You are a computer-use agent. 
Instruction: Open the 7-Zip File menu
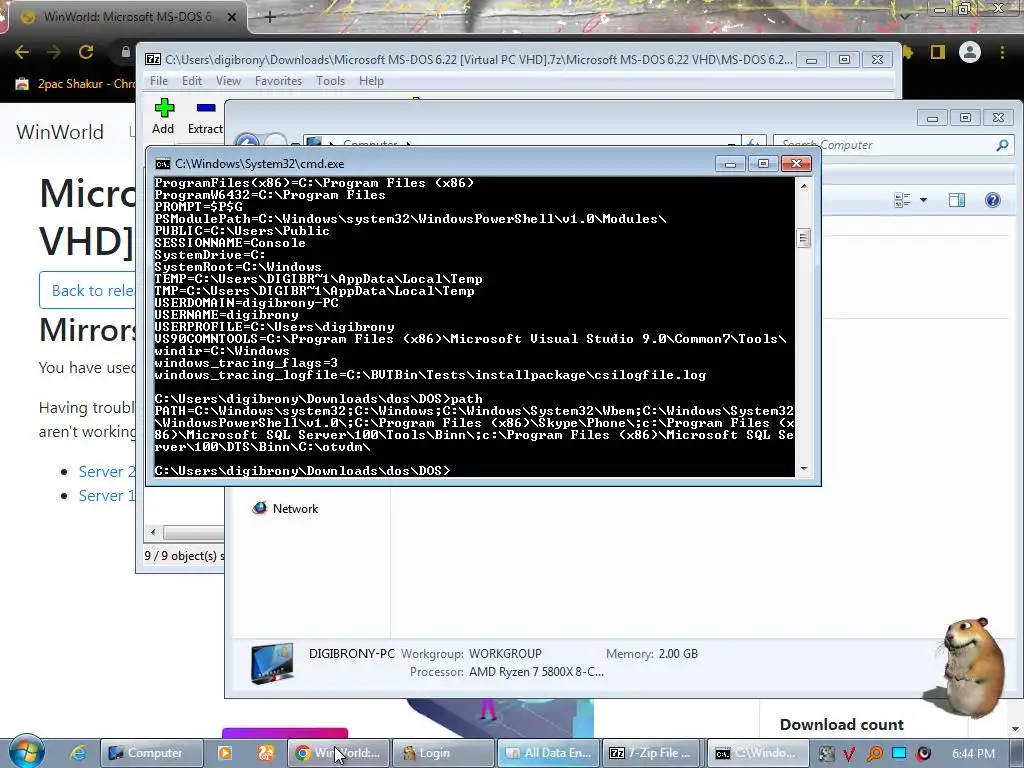click(x=159, y=81)
